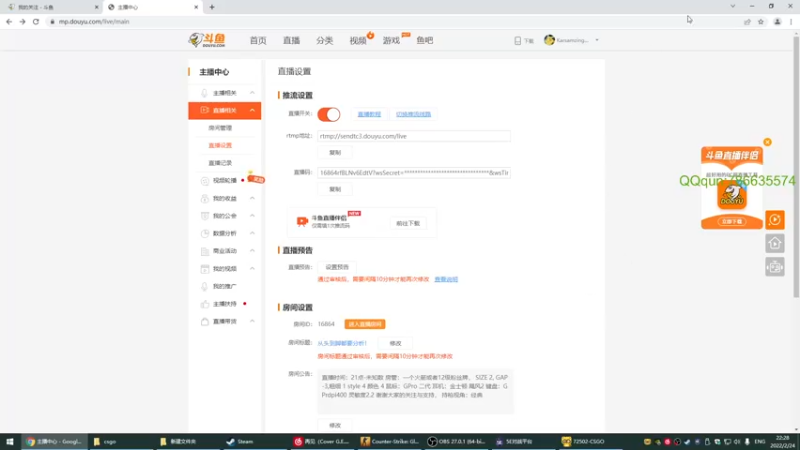Click the download phone icon in header
Screen dimensions: 800x450
[517, 40]
